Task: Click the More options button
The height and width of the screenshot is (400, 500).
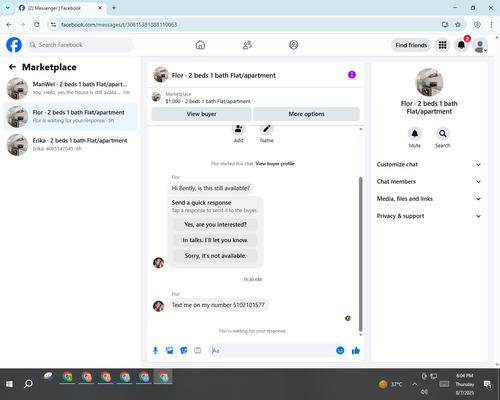Action: [x=306, y=114]
